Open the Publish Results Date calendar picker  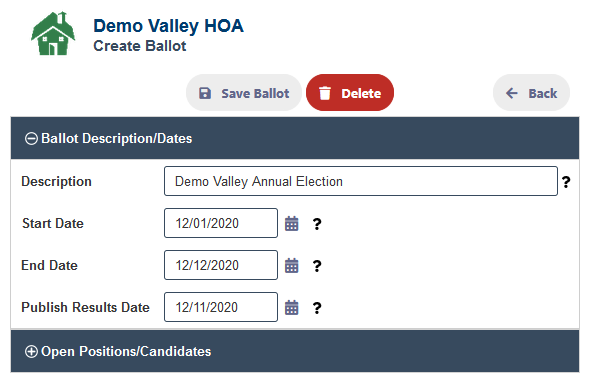[x=291, y=307]
